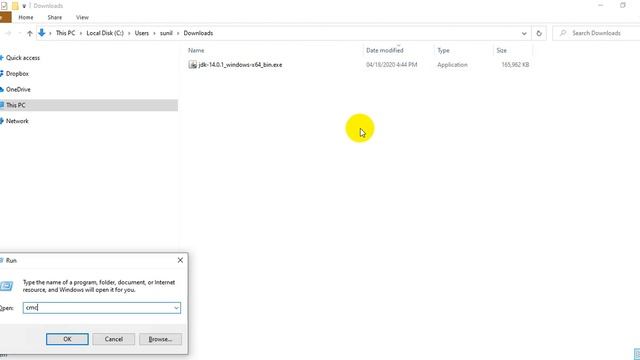This screenshot has width=640, height=360.
Task: Open the quick access toolbar dropdown arrow
Action: (24, 6)
